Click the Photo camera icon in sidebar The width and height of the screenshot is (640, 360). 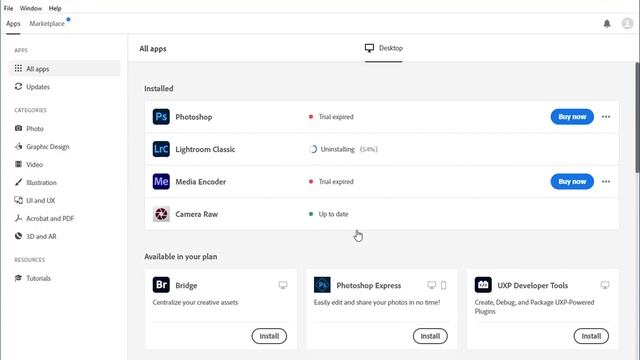tap(18, 128)
